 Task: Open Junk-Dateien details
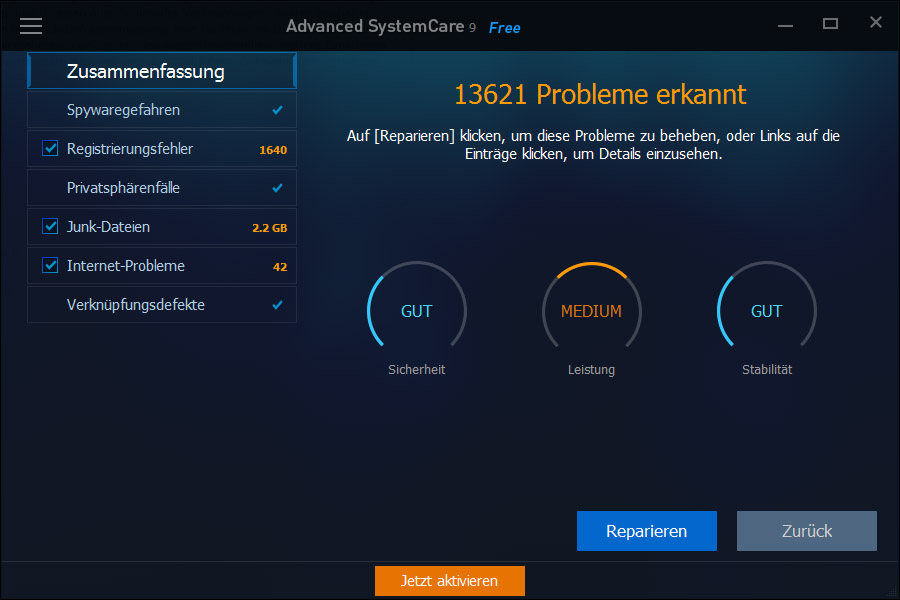point(162,227)
